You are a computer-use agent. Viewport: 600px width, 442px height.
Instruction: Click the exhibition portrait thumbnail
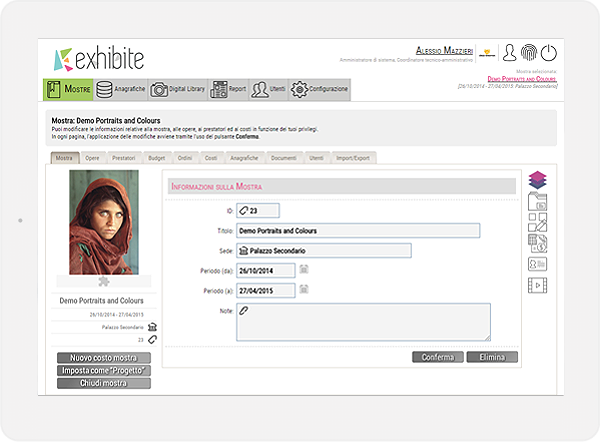(104, 222)
